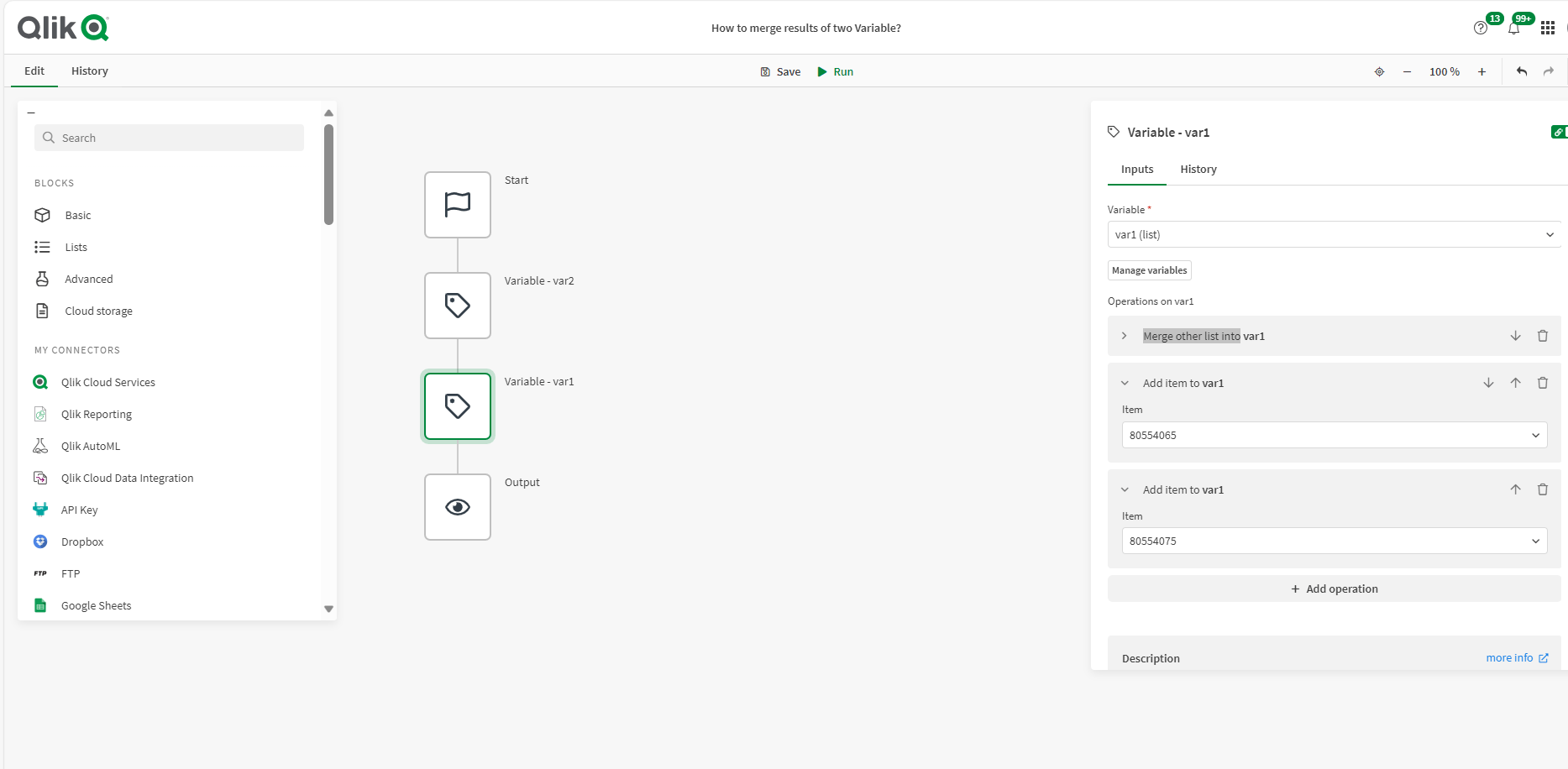Viewport: 1568px width, 769px height.
Task: Click the automation title 'How to merge results of two Variable?'
Action: pos(806,28)
